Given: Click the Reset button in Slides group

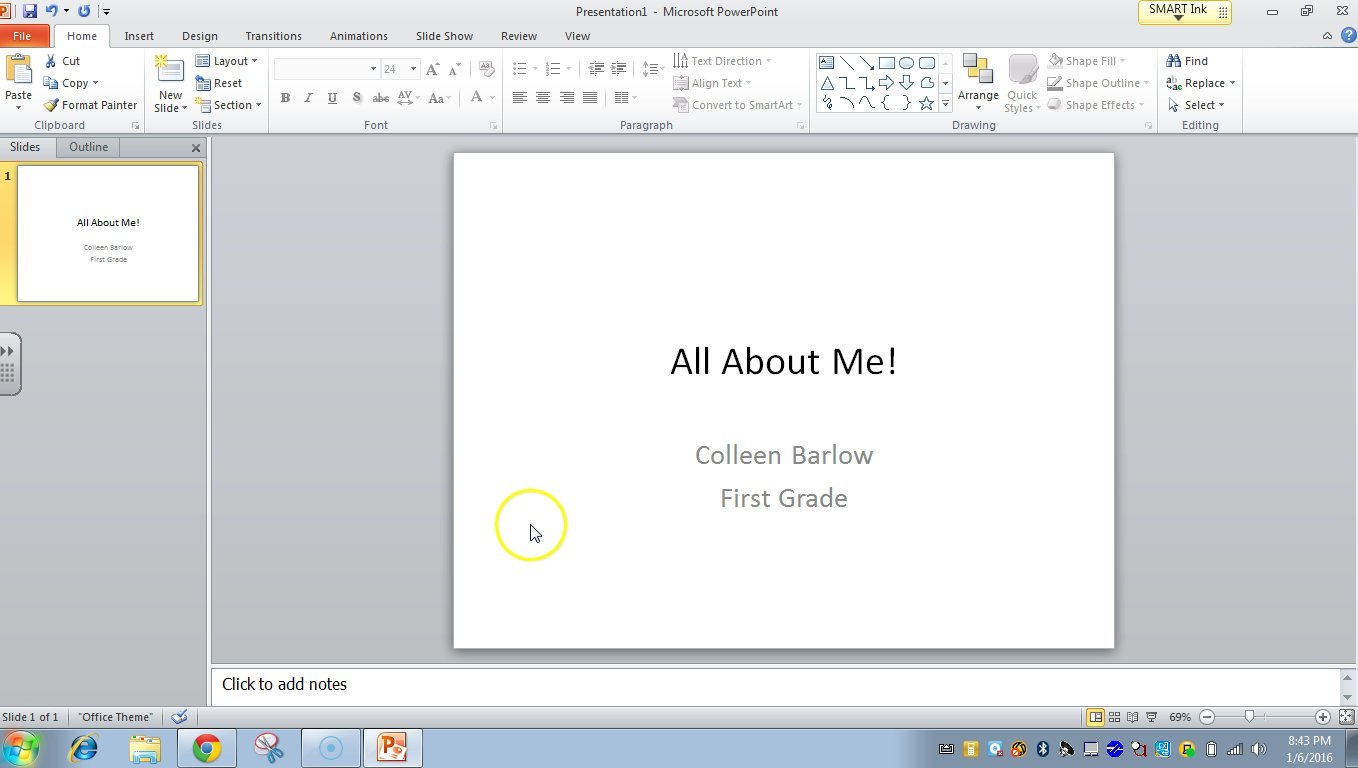Looking at the screenshot, I should coord(224,82).
